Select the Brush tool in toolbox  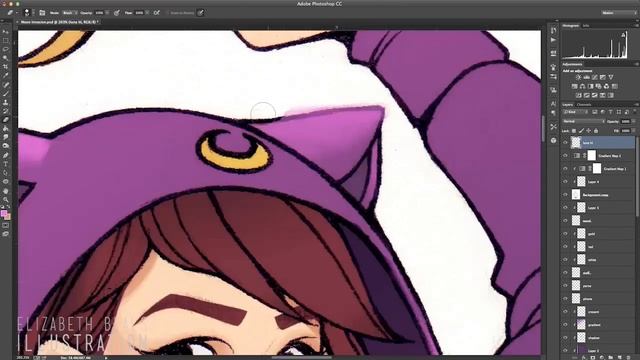pyautogui.click(x=6, y=93)
